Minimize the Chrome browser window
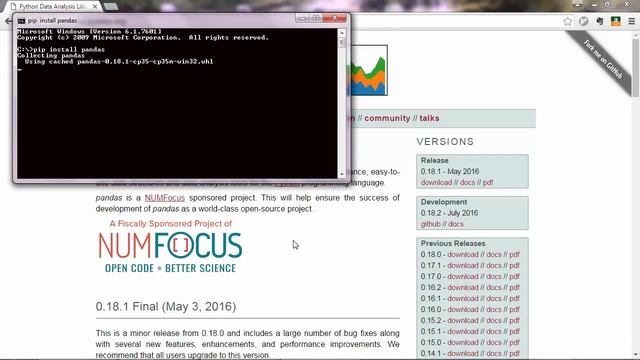640x360 pixels. (595, 4)
